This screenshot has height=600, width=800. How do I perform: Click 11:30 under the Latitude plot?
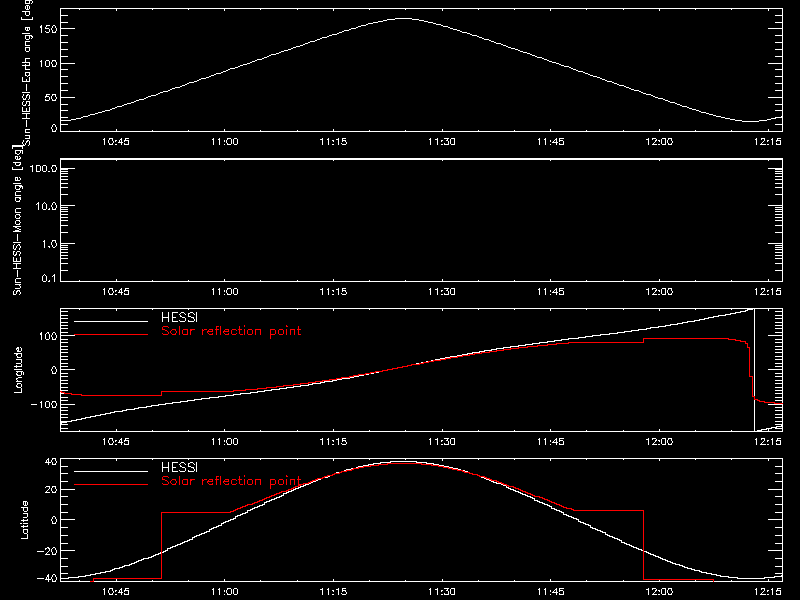(442, 592)
